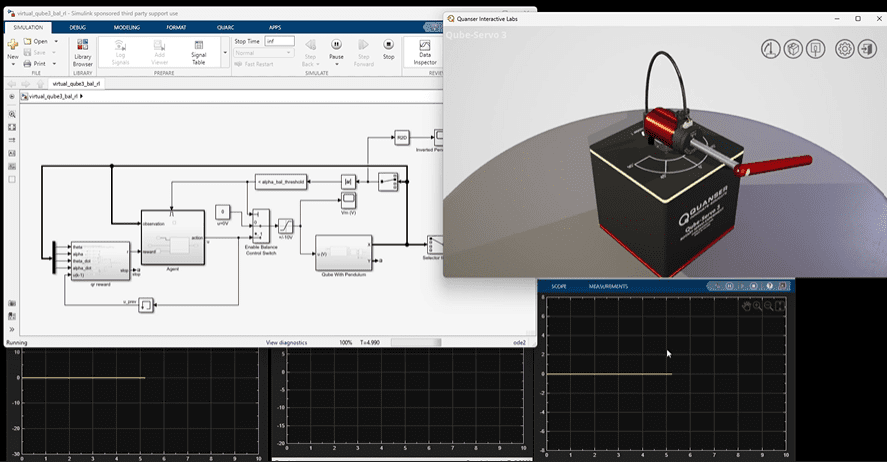Image resolution: width=887 pixels, height=462 pixels.
Task: Click the pendulum view icon in Quanser Labs
Action: [770, 49]
